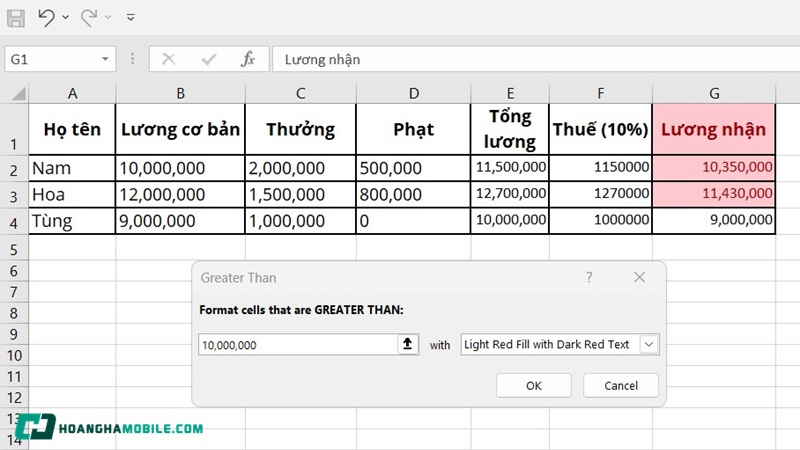Screen dimensions: 800x450
Task: Select column F header
Action: click(601, 93)
